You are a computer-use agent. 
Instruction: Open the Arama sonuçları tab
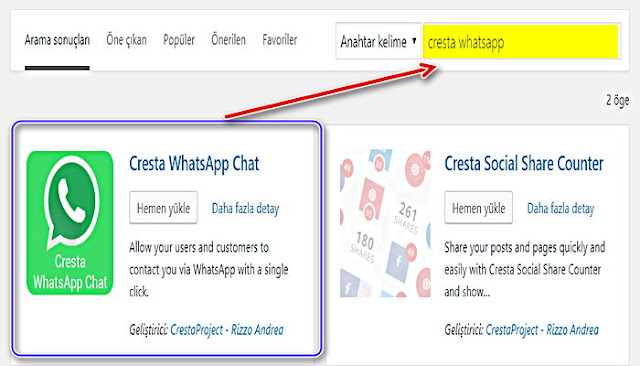coord(57,40)
